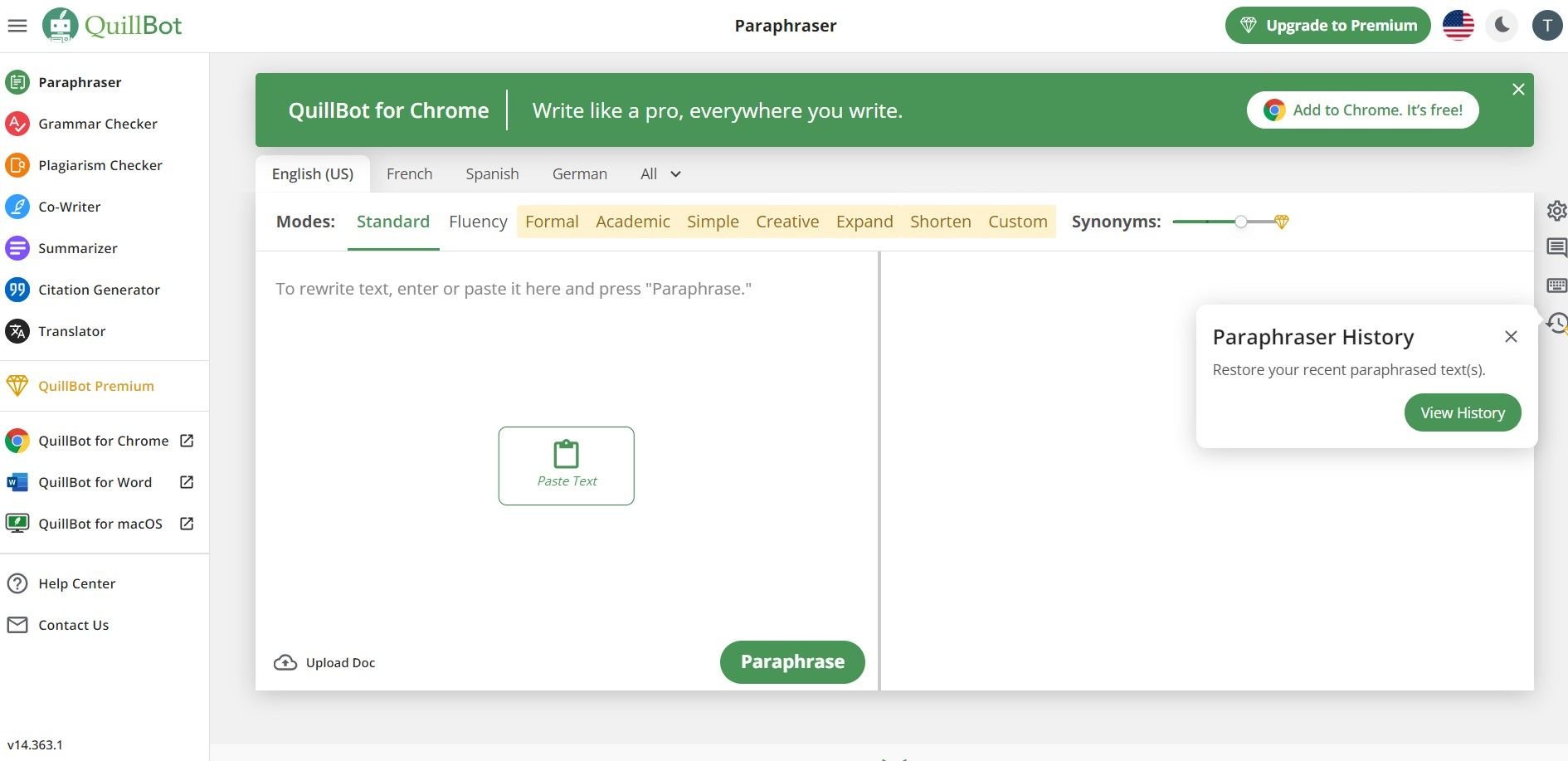Click the Paraphraser page title
Screen dimensions: 1568x761
tap(786, 26)
